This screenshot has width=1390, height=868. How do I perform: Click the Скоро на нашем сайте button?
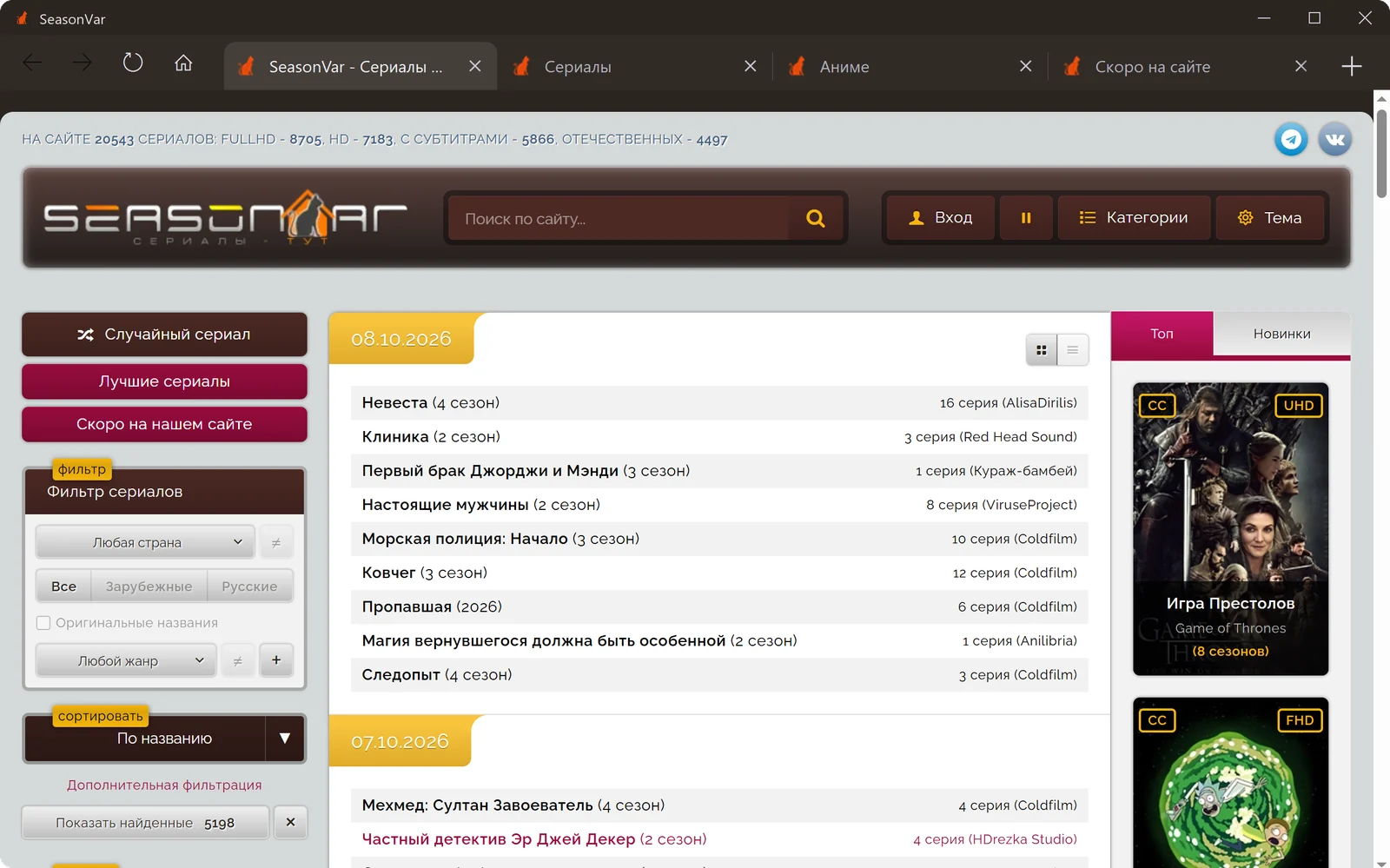pos(164,424)
